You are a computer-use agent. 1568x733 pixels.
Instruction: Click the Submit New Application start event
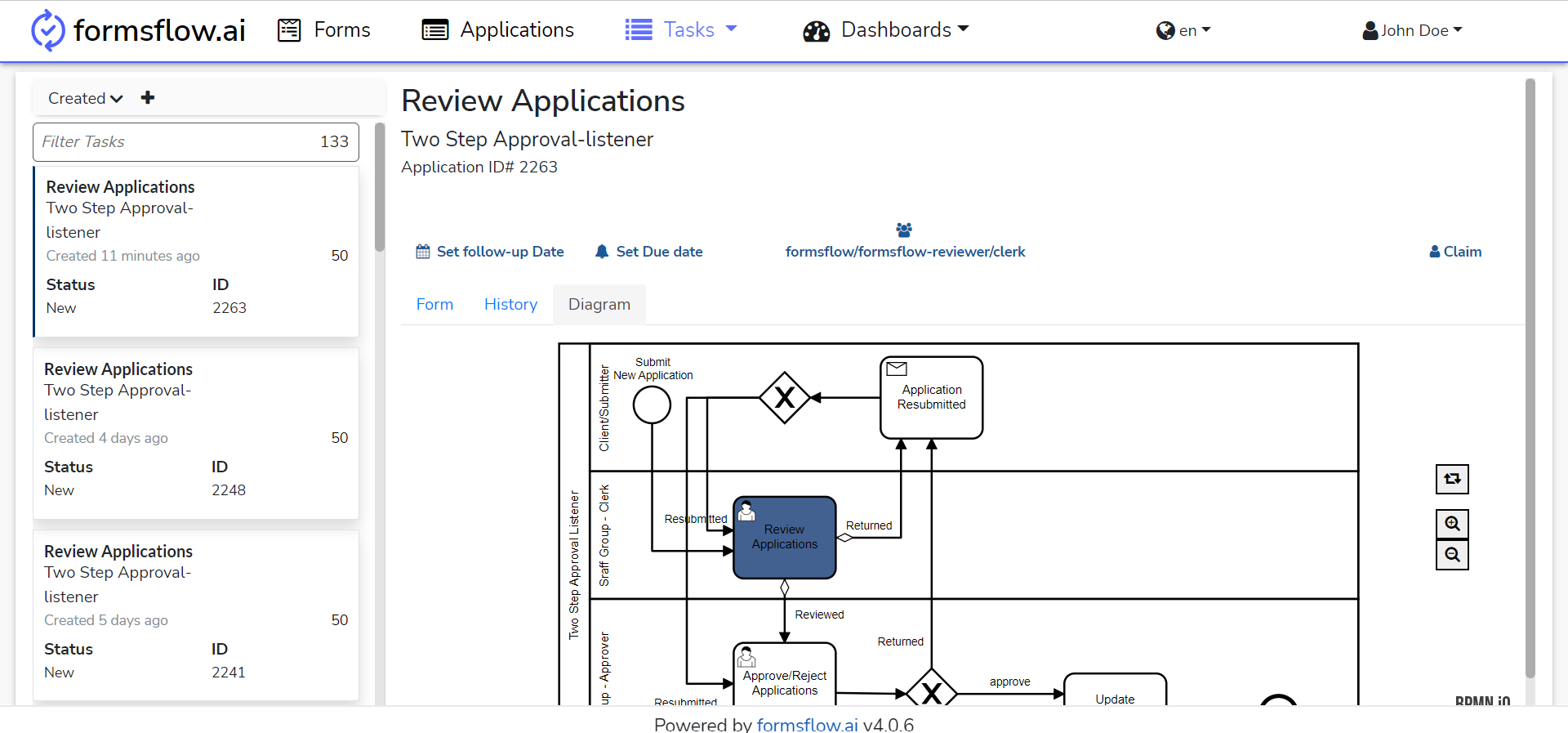coord(652,404)
